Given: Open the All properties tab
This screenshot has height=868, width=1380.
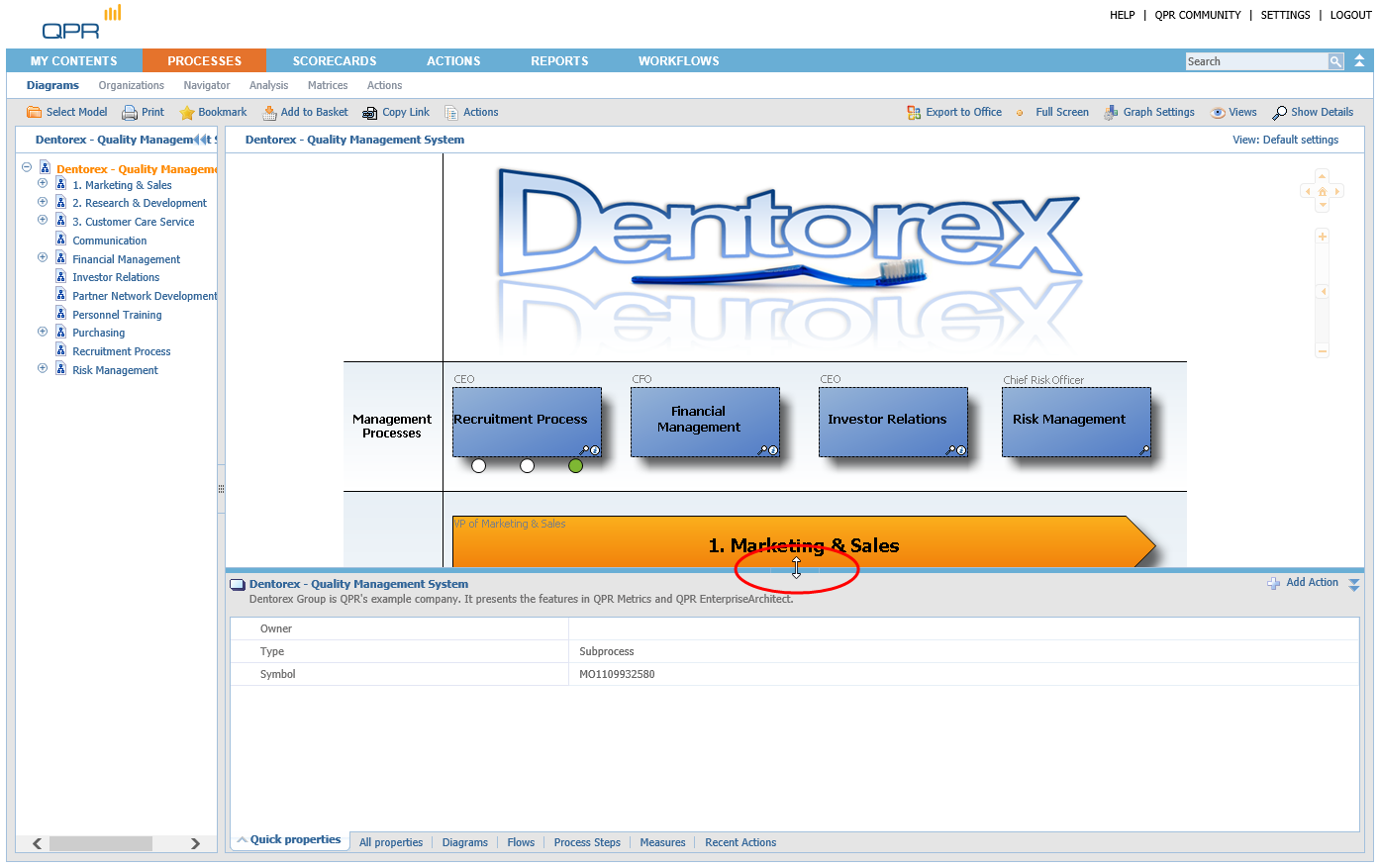Looking at the screenshot, I should pos(391,842).
